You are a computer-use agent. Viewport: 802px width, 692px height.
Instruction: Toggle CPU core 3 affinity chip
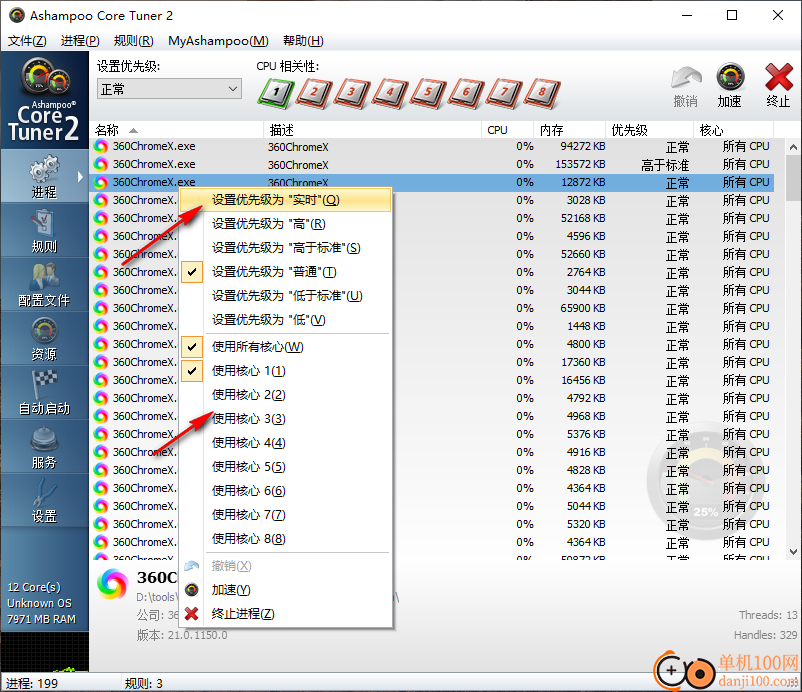(x=352, y=93)
